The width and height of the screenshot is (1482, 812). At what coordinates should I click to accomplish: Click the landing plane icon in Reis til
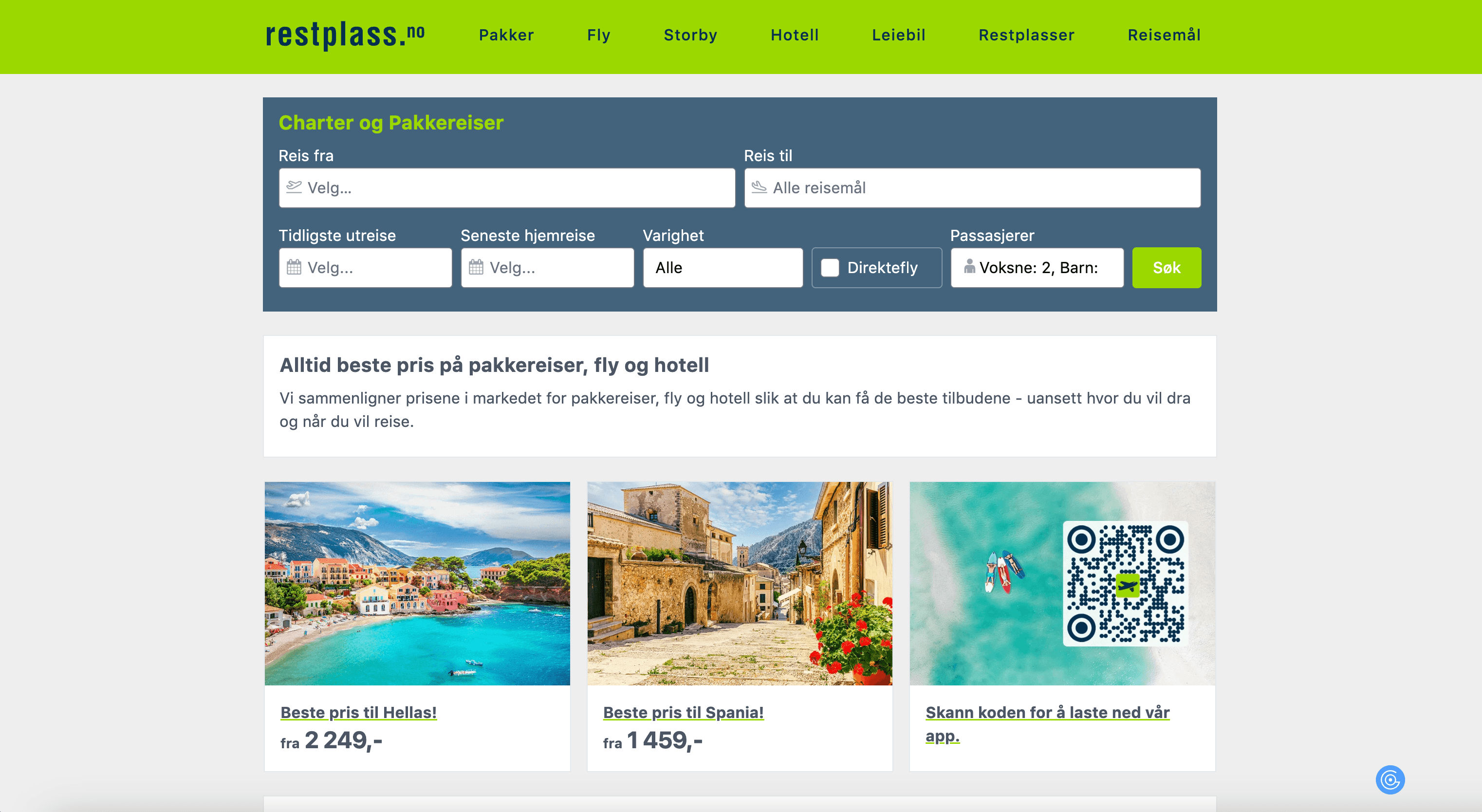pos(760,187)
